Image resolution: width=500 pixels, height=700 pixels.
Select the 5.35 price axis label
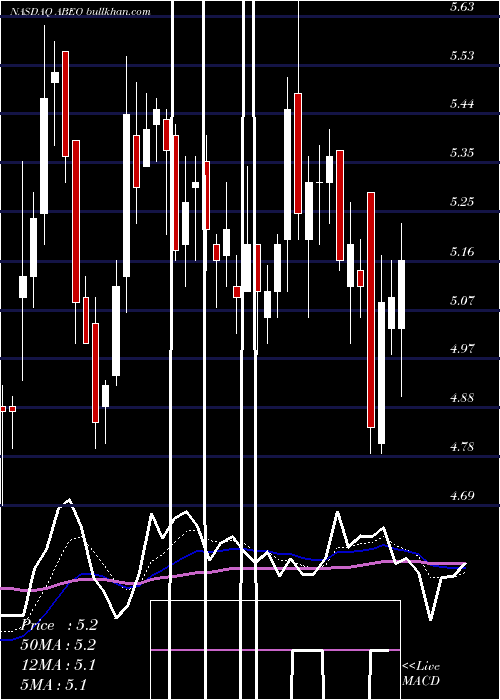click(462, 153)
